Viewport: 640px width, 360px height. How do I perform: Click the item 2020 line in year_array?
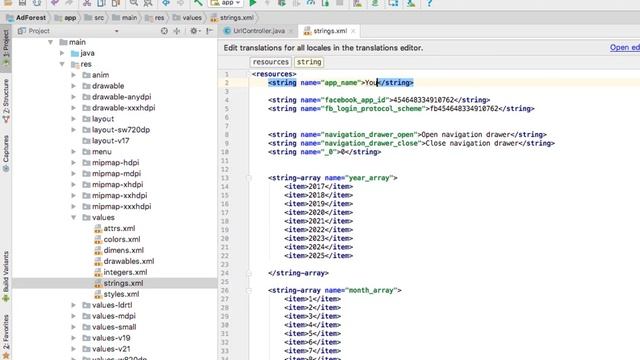pyautogui.click(x=318, y=213)
